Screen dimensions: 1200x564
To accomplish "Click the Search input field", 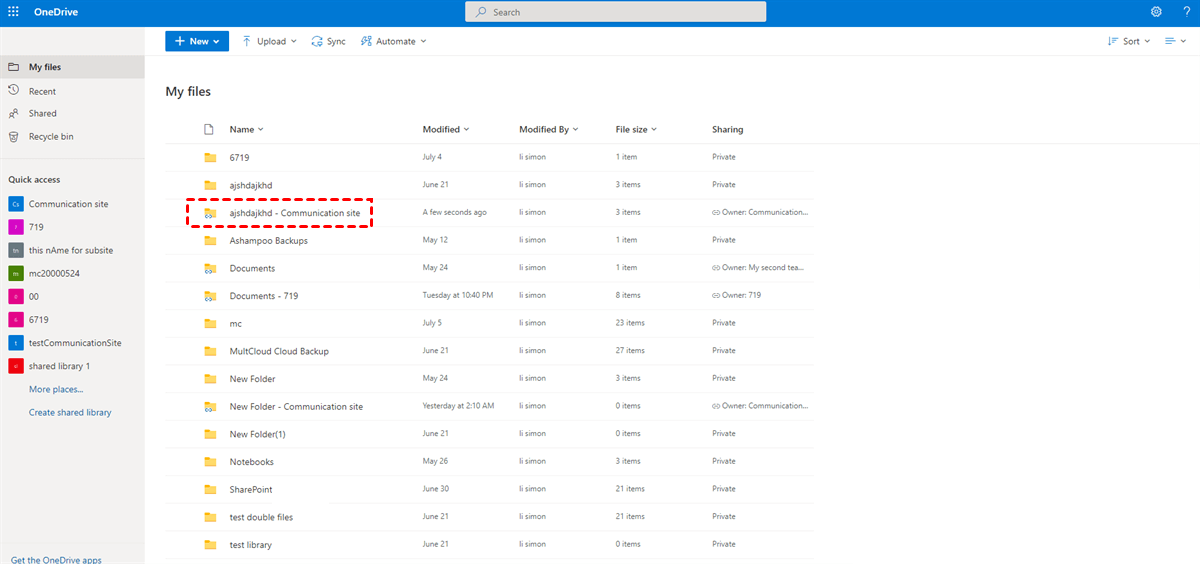I will coord(616,12).
